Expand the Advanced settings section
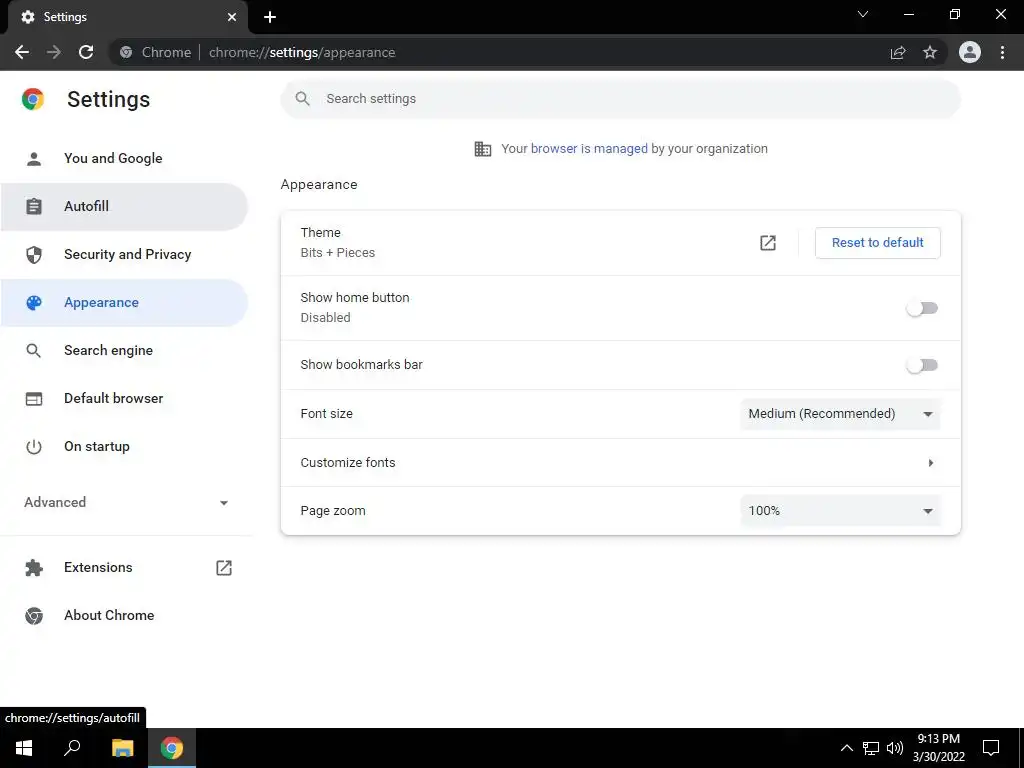1024x768 pixels. pyautogui.click(x=124, y=502)
